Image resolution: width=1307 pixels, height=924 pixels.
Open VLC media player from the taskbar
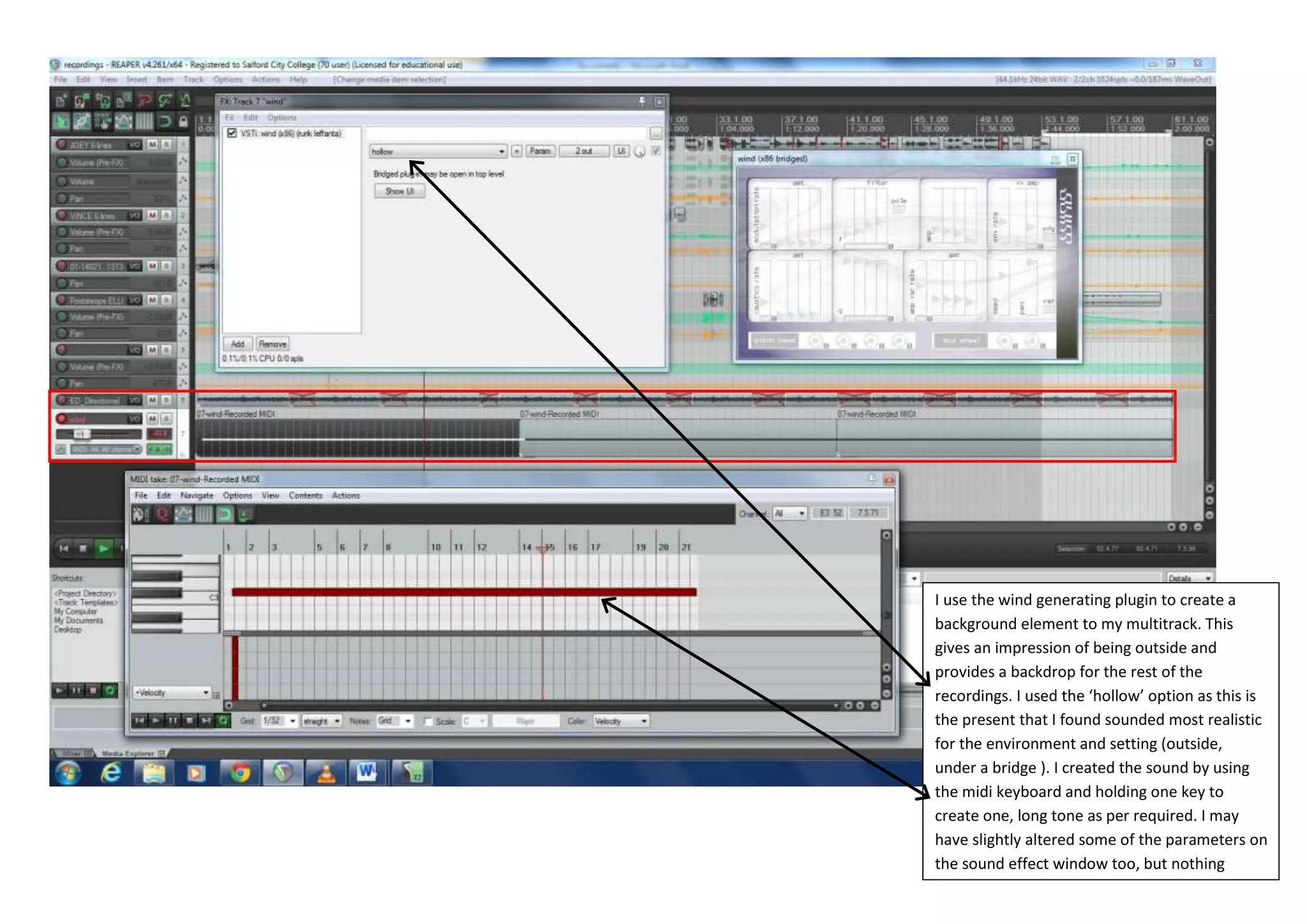pos(326,773)
